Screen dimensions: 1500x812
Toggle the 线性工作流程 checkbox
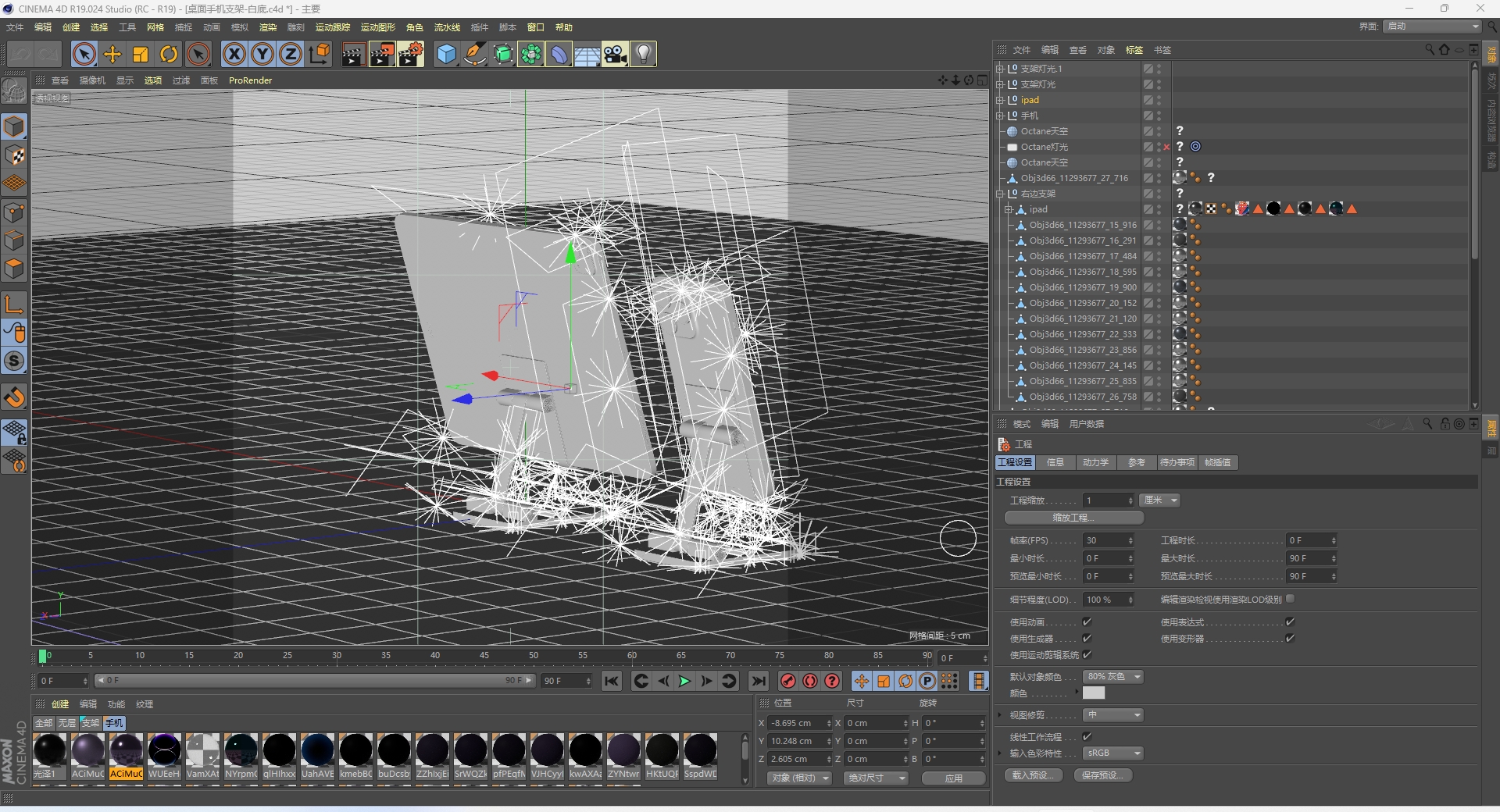pyautogui.click(x=1087, y=736)
